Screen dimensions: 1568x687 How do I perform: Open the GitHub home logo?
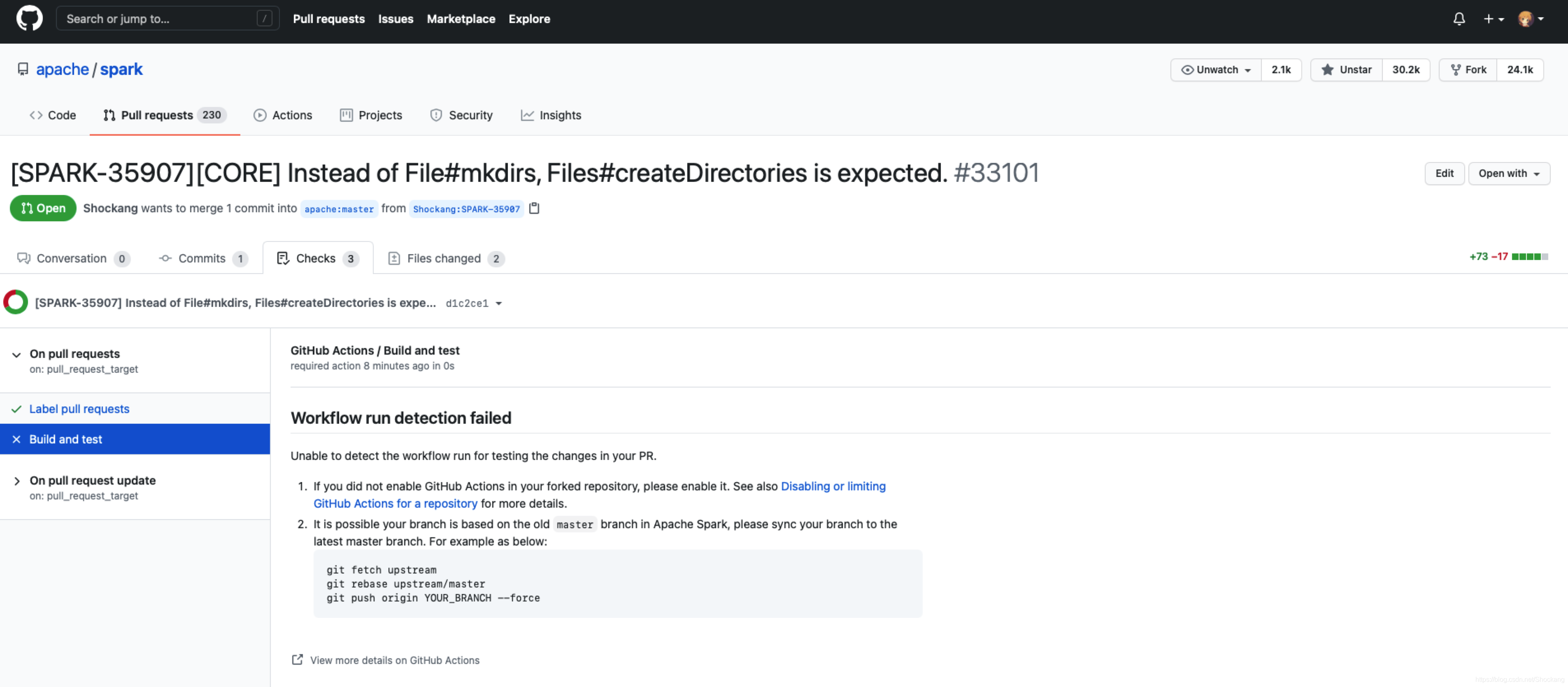(29, 18)
